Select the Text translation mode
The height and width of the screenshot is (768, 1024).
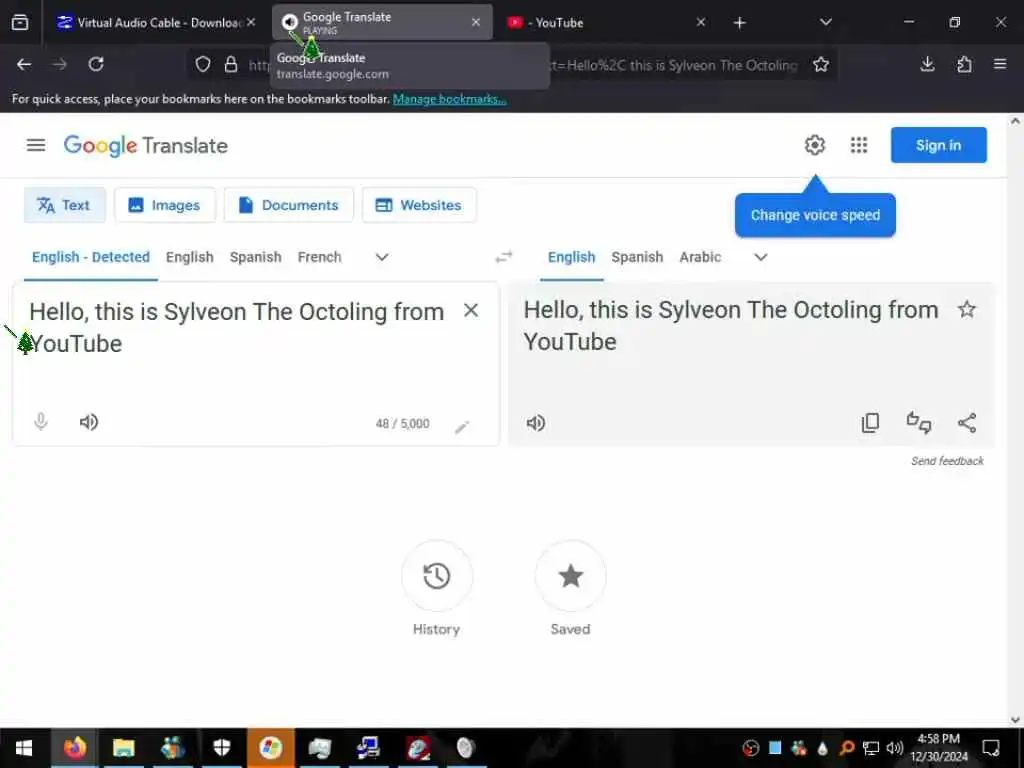pos(64,205)
